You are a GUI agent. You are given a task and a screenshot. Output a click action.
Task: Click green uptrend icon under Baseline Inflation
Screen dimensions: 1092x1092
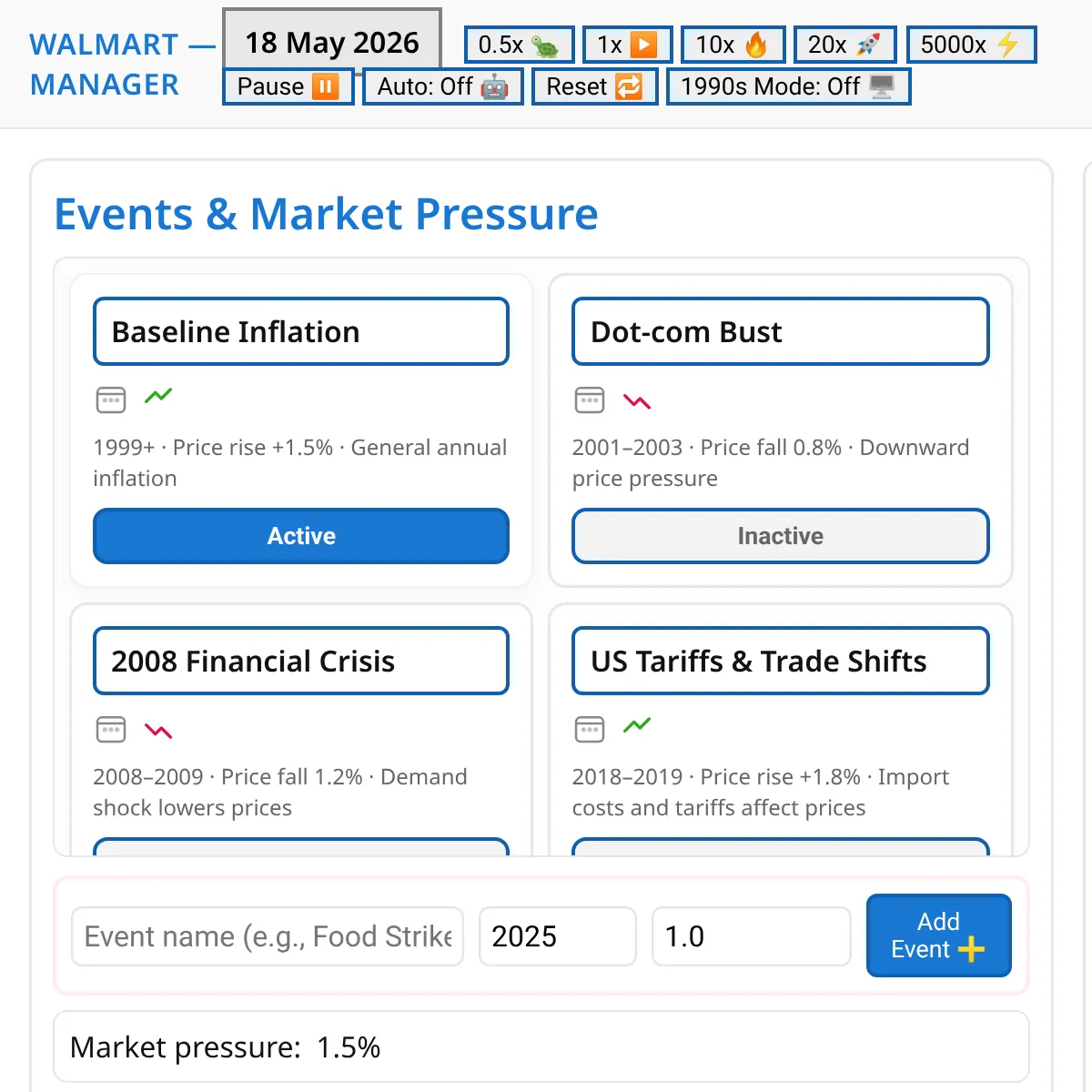pyautogui.click(x=158, y=396)
